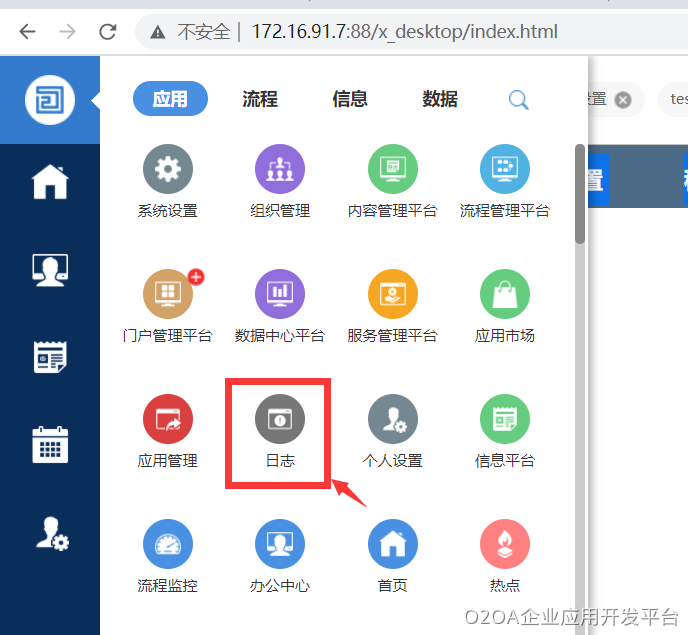Open the 日志 log app
Image resolution: width=688 pixels, height=635 pixels.
click(279, 420)
